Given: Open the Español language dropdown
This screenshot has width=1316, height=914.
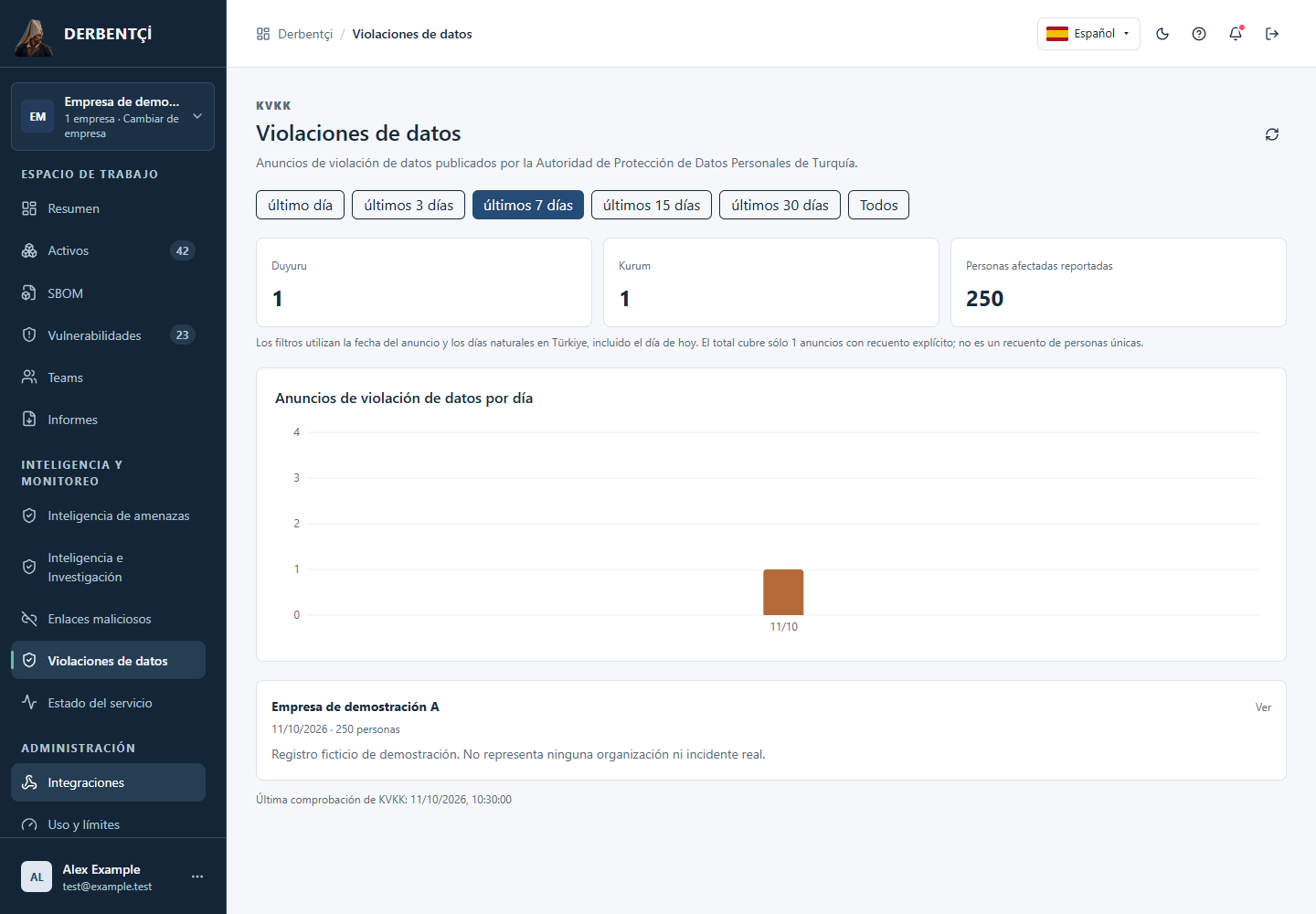Looking at the screenshot, I should click(x=1088, y=34).
